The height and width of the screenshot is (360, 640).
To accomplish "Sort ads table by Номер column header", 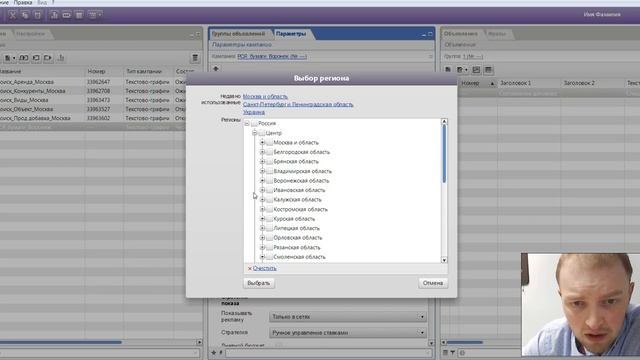I will coord(477,83).
